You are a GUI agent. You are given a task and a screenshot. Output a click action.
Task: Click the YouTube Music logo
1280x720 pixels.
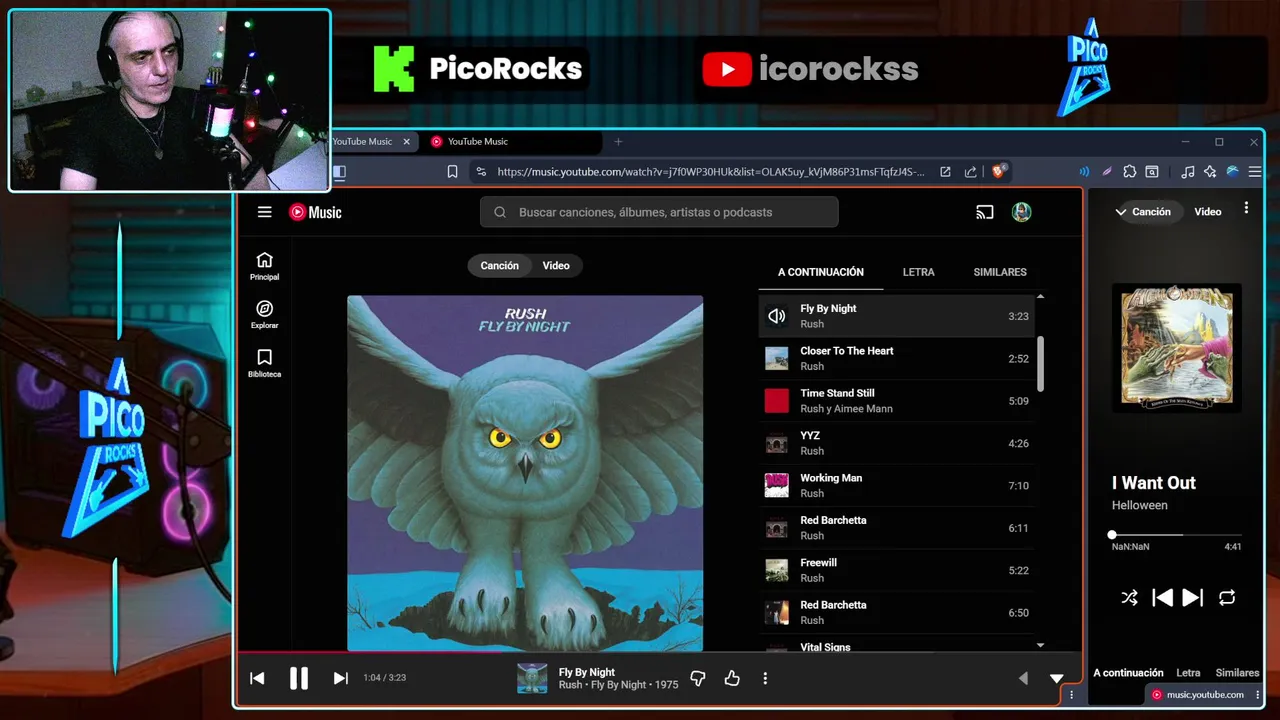click(x=315, y=212)
